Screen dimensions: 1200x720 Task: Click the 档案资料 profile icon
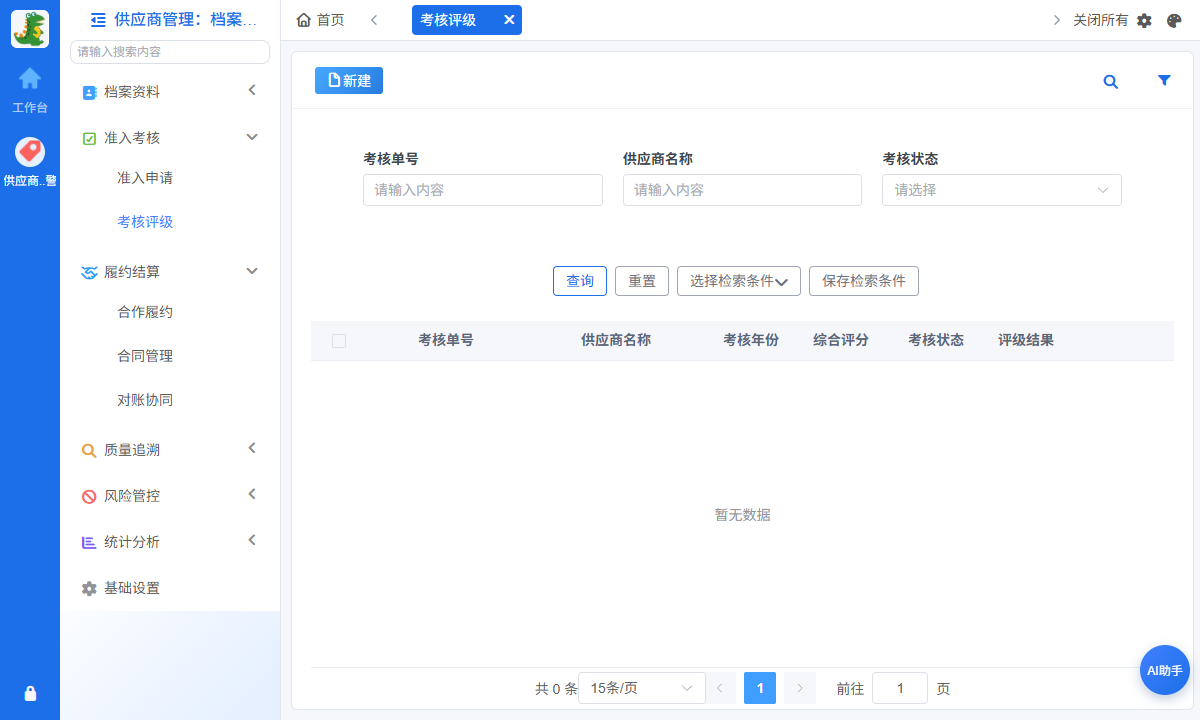coord(89,92)
